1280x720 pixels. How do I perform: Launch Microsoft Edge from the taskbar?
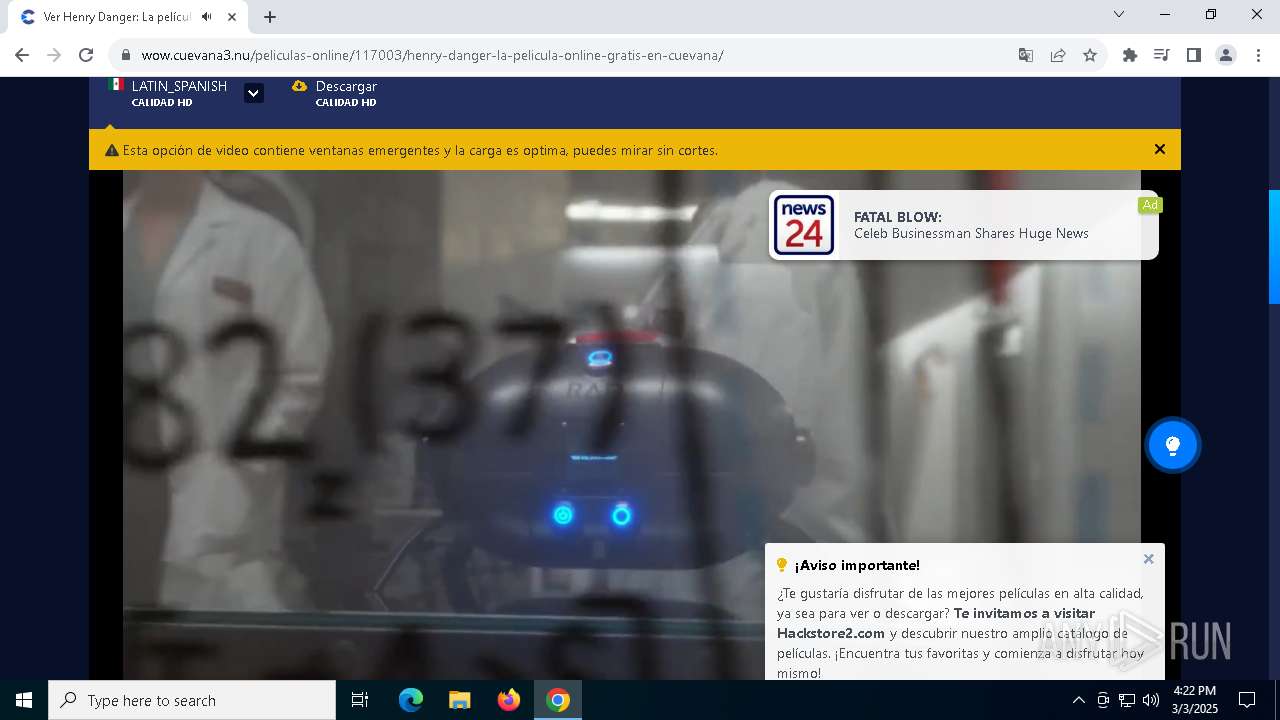pyautogui.click(x=411, y=700)
